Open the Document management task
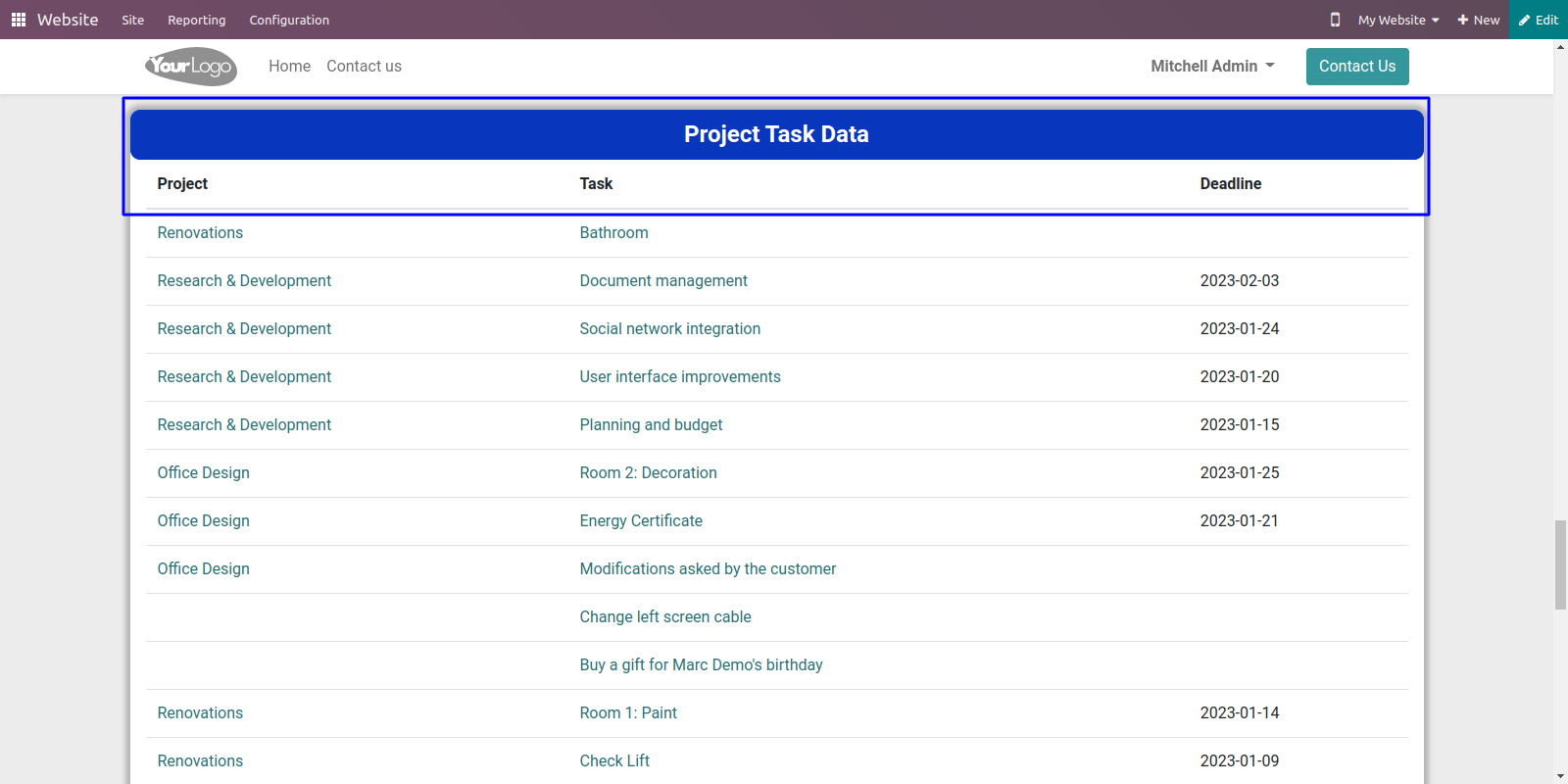The height and width of the screenshot is (784, 1568). point(663,280)
